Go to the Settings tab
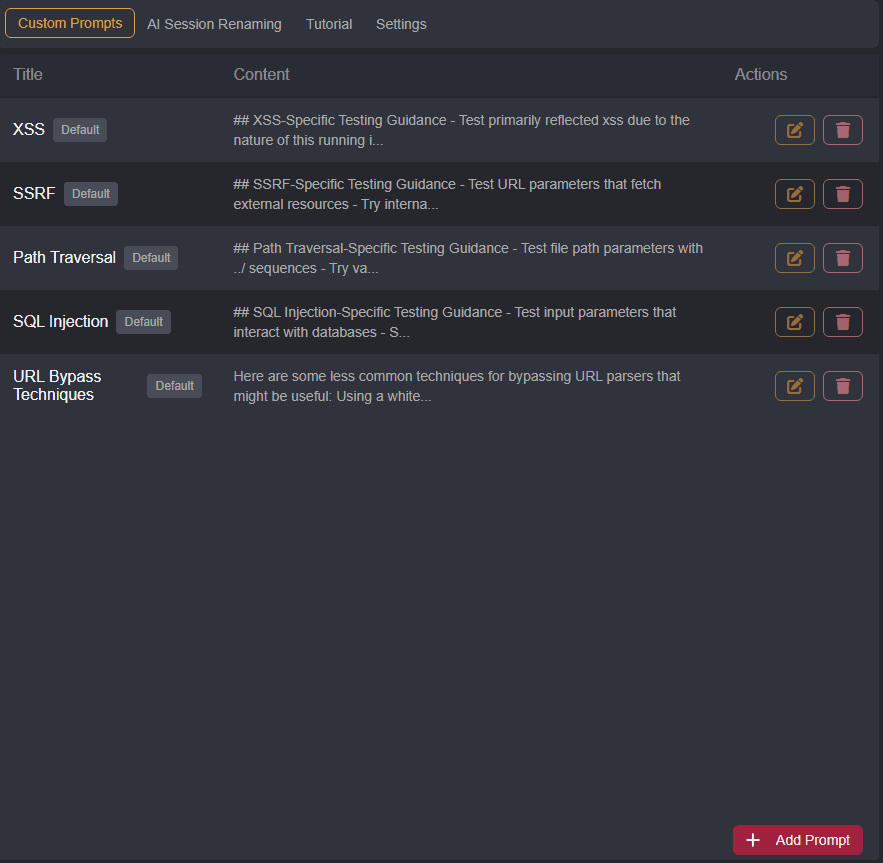 [400, 23]
